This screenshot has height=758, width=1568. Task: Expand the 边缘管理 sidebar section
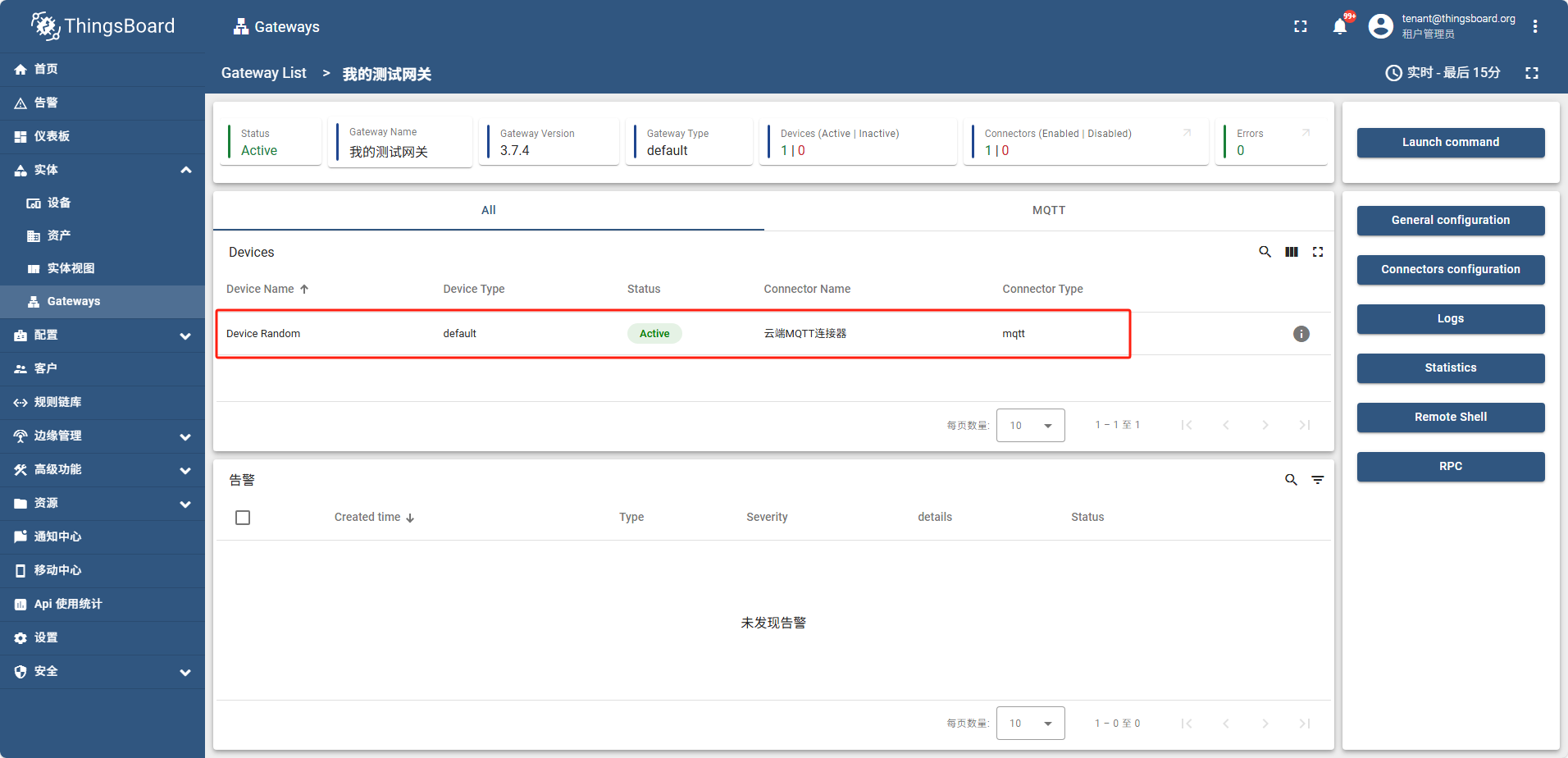(x=185, y=436)
